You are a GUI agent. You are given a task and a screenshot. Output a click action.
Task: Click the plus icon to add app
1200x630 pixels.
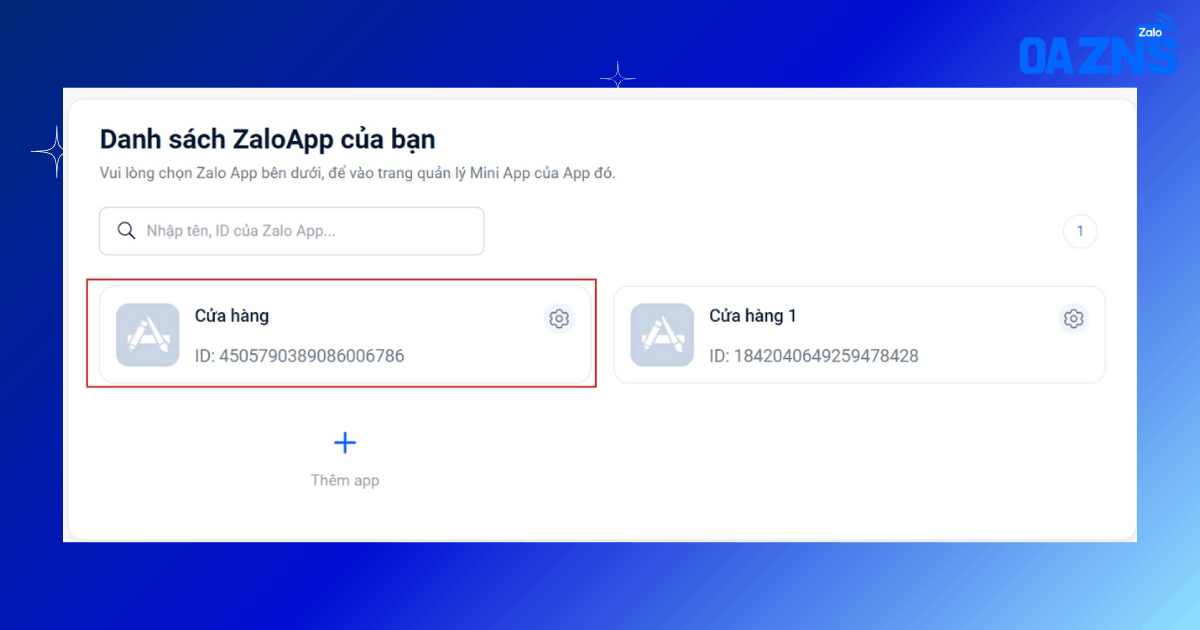345,443
